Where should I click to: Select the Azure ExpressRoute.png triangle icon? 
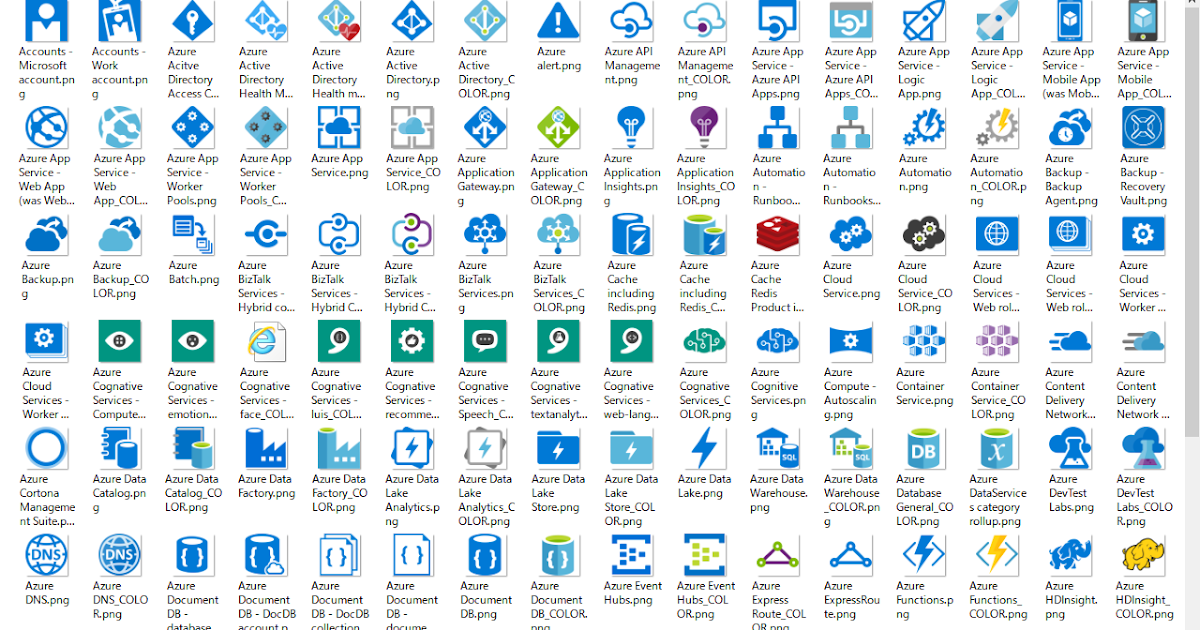coord(851,555)
